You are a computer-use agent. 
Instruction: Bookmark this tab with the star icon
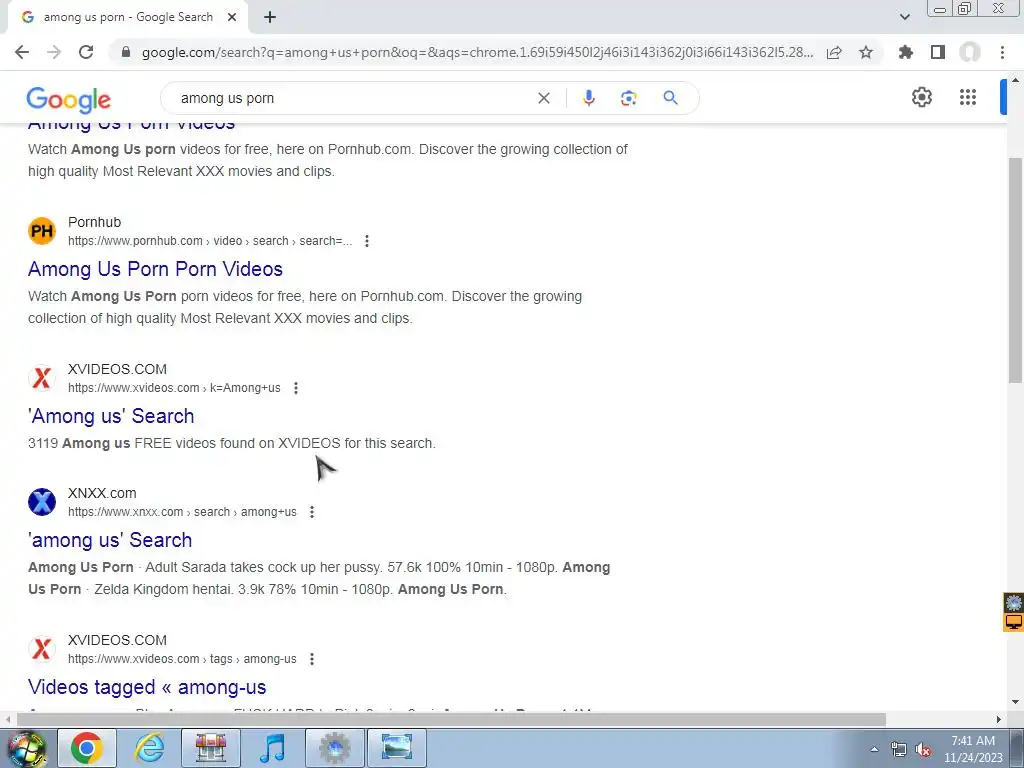pyautogui.click(x=866, y=52)
